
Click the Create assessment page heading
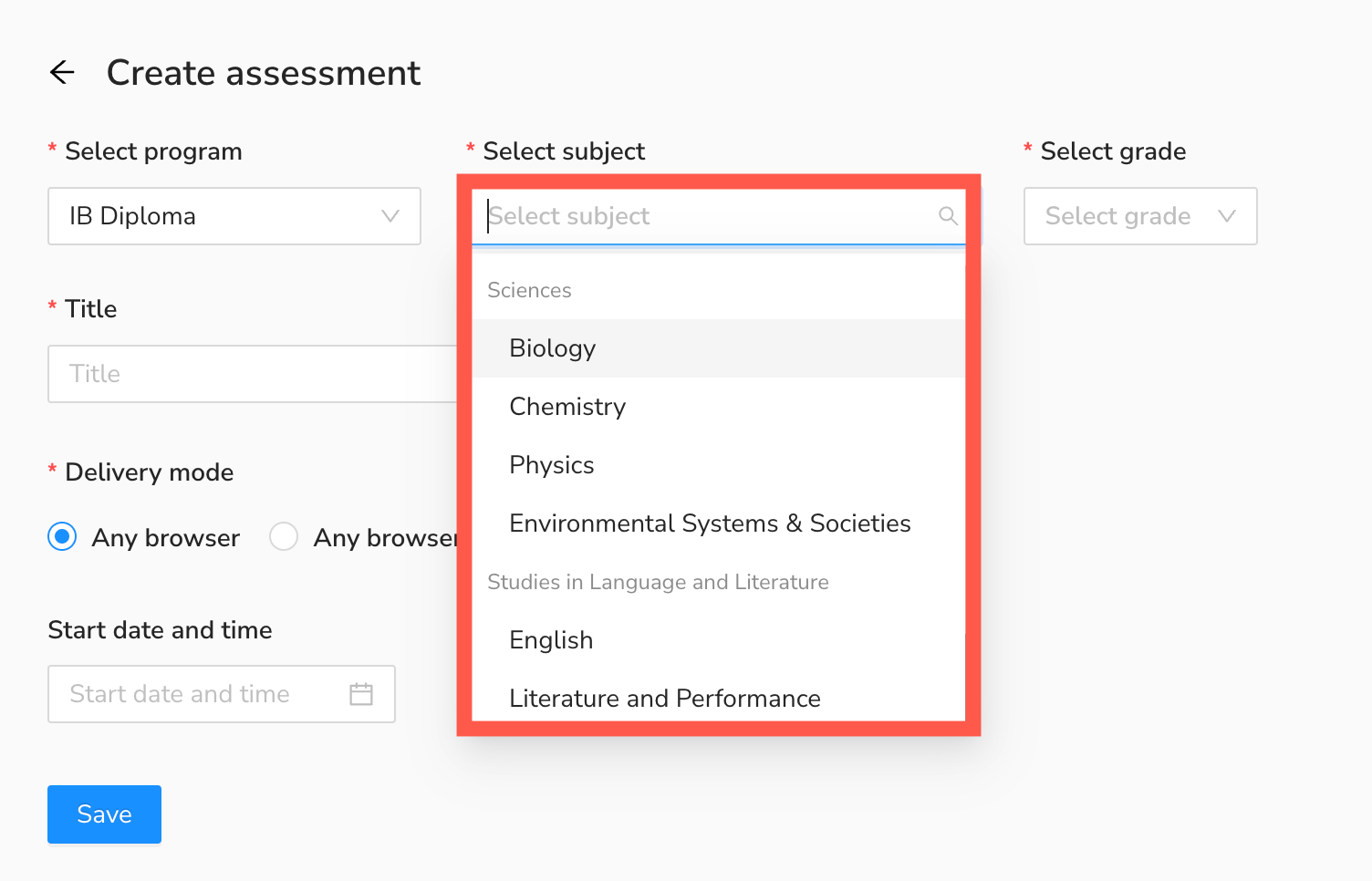264,73
